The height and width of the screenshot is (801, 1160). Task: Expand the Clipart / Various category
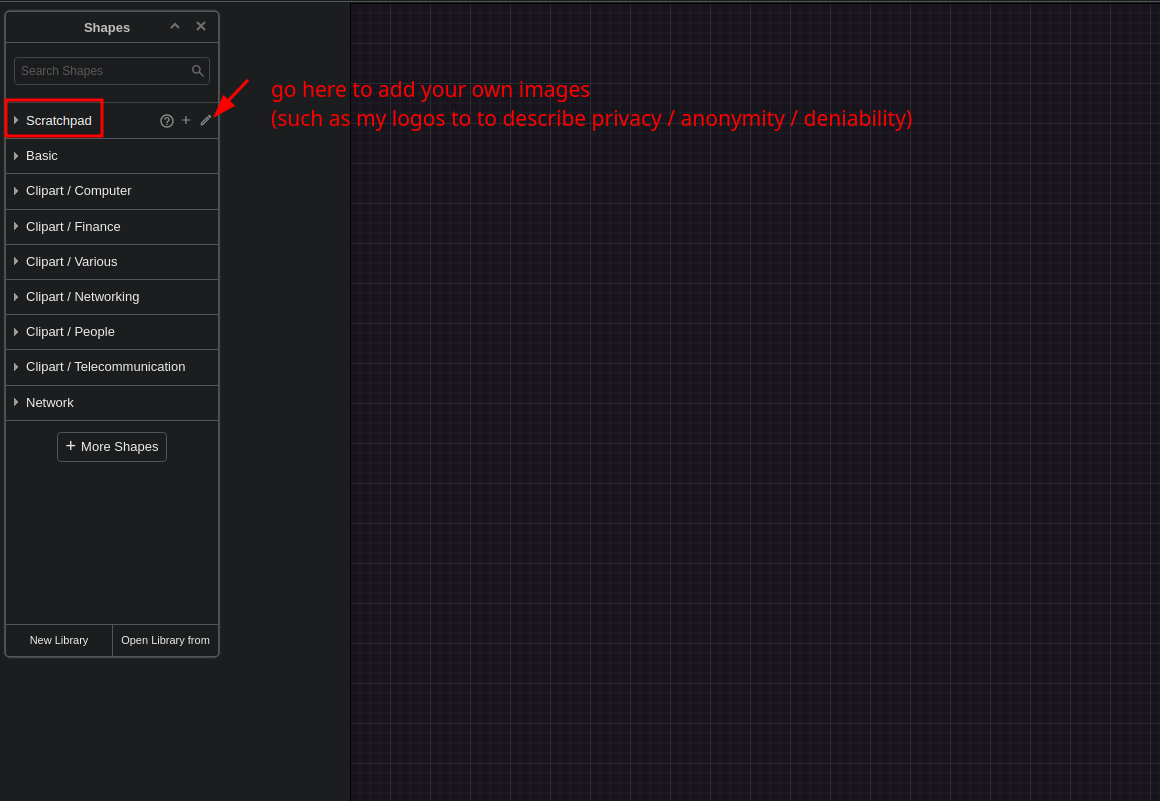pyautogui.click(x=71, y=262)
